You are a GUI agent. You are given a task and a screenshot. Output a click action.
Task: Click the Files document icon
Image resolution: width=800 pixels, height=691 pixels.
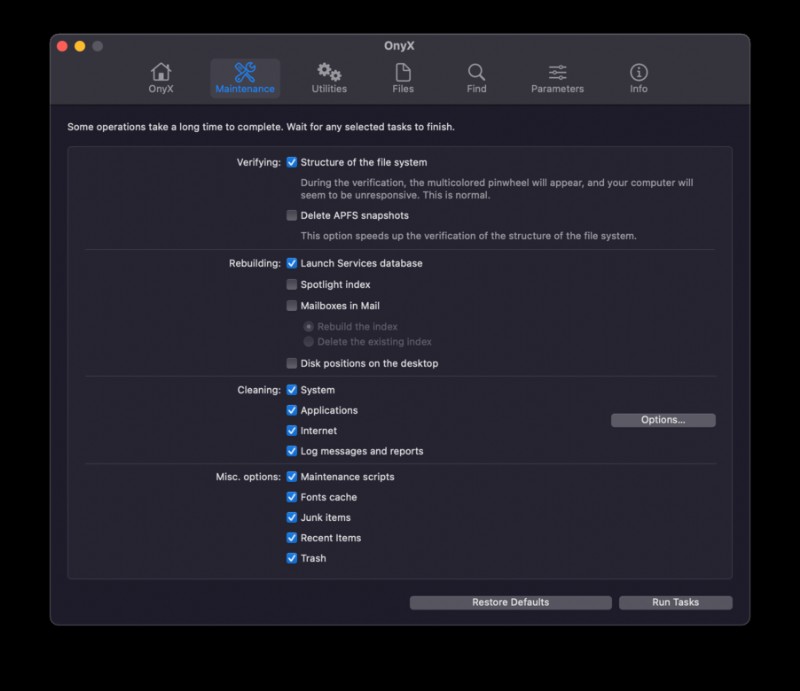(402, 78)
